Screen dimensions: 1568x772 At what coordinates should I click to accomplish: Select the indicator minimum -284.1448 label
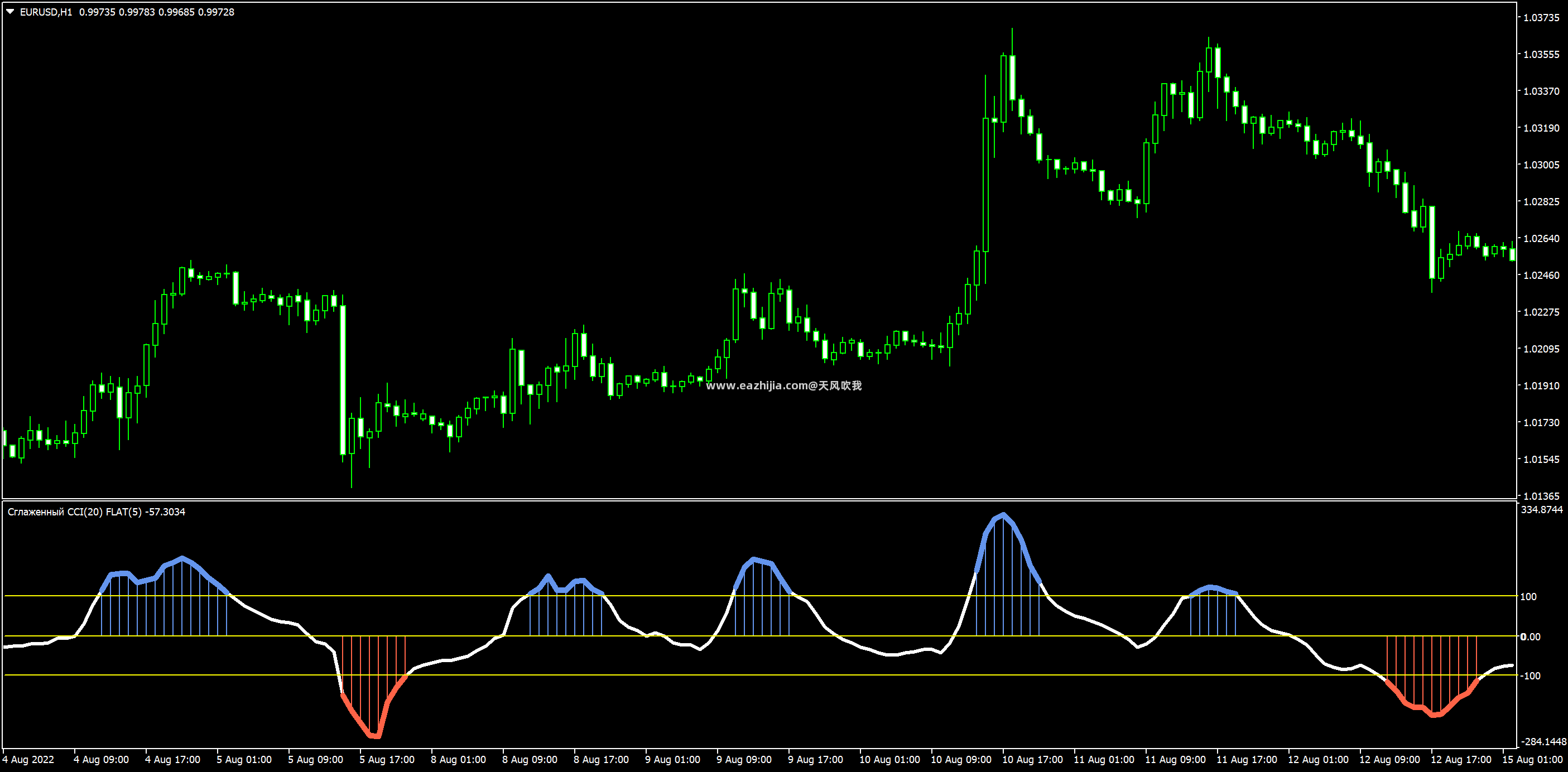coord(1543,741)
